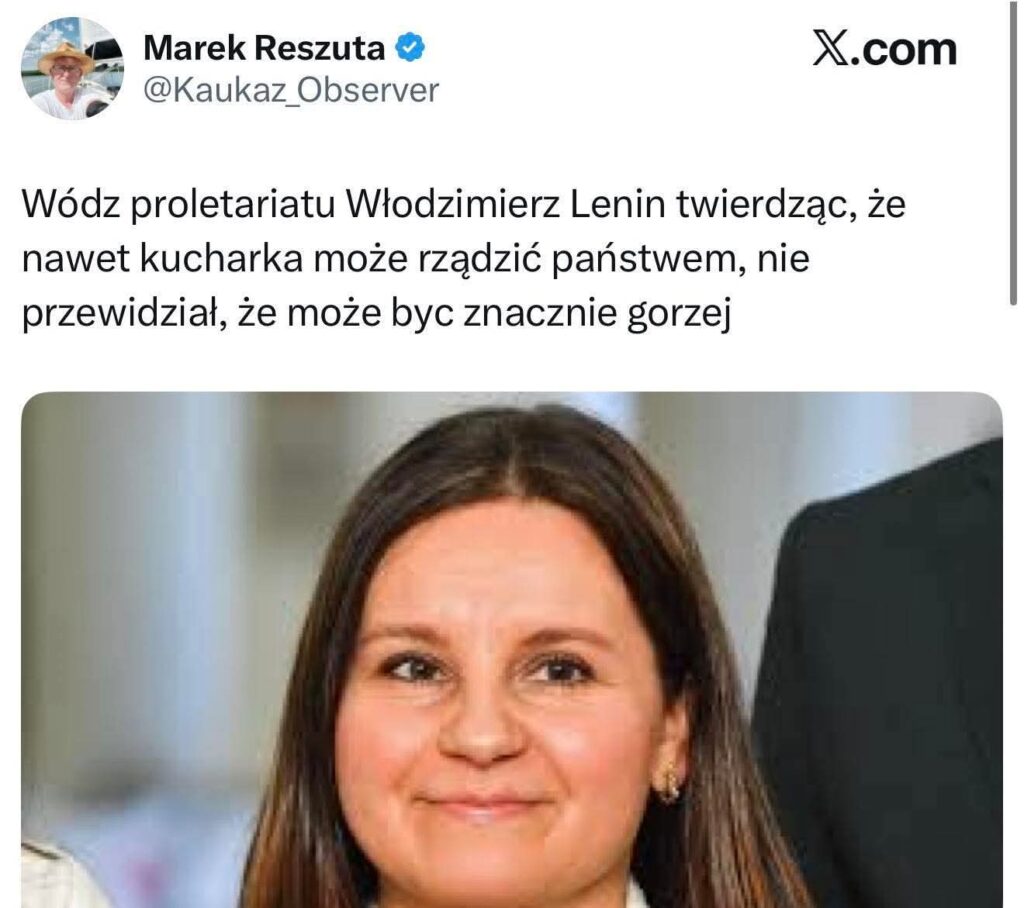Click the dark suit figure in the photo
The image size is (1024, 908).
pyautogui.click(x=882, y=673)
